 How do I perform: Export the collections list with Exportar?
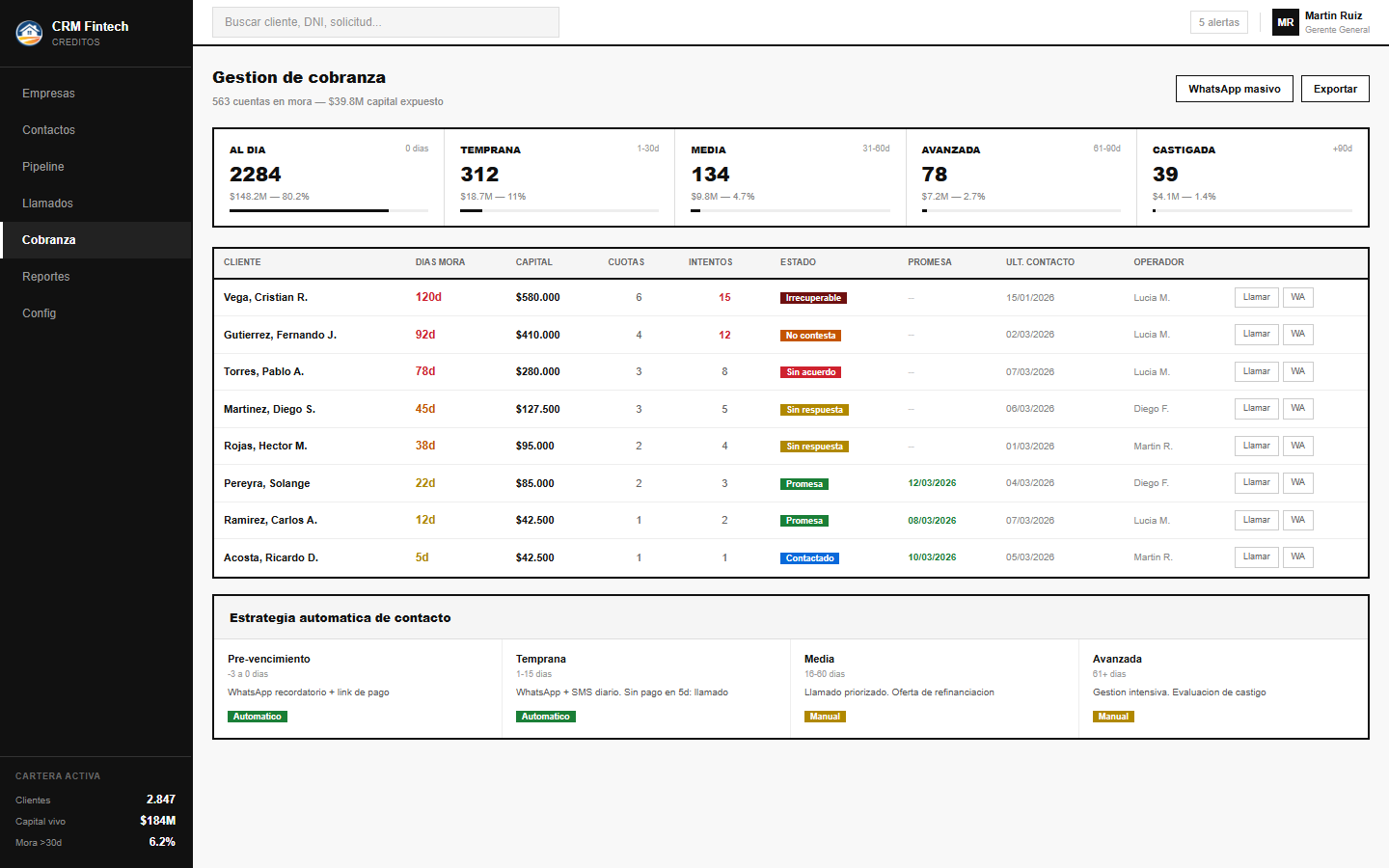(1335, 89)
